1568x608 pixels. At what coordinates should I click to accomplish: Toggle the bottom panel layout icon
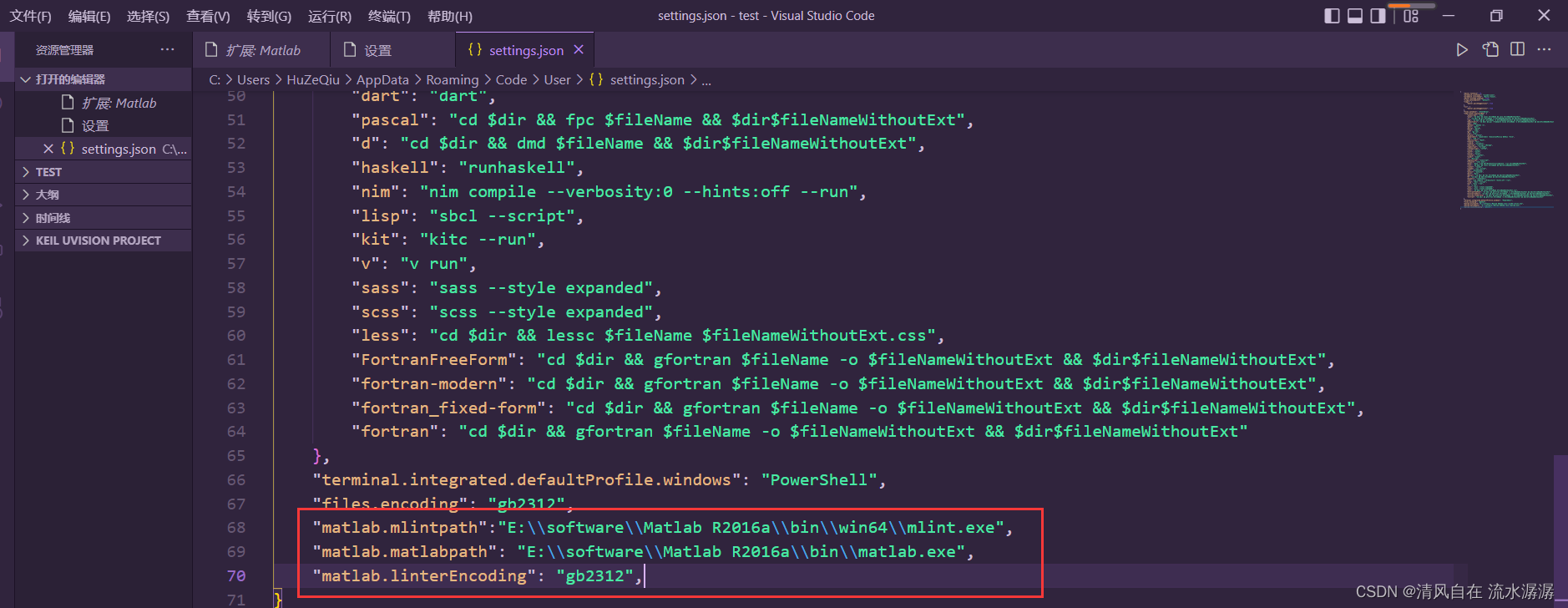point(1355,16)
